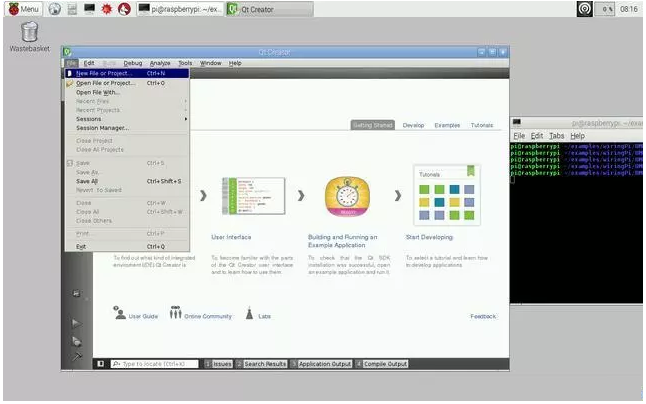Open the Application Output pane button
This screenshot has height=404, width=646.
coord(322,364)
